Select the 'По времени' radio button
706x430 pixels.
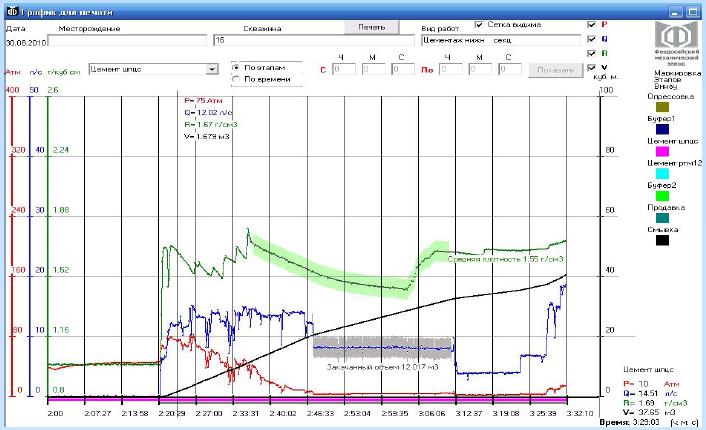[x=235, y=79]
